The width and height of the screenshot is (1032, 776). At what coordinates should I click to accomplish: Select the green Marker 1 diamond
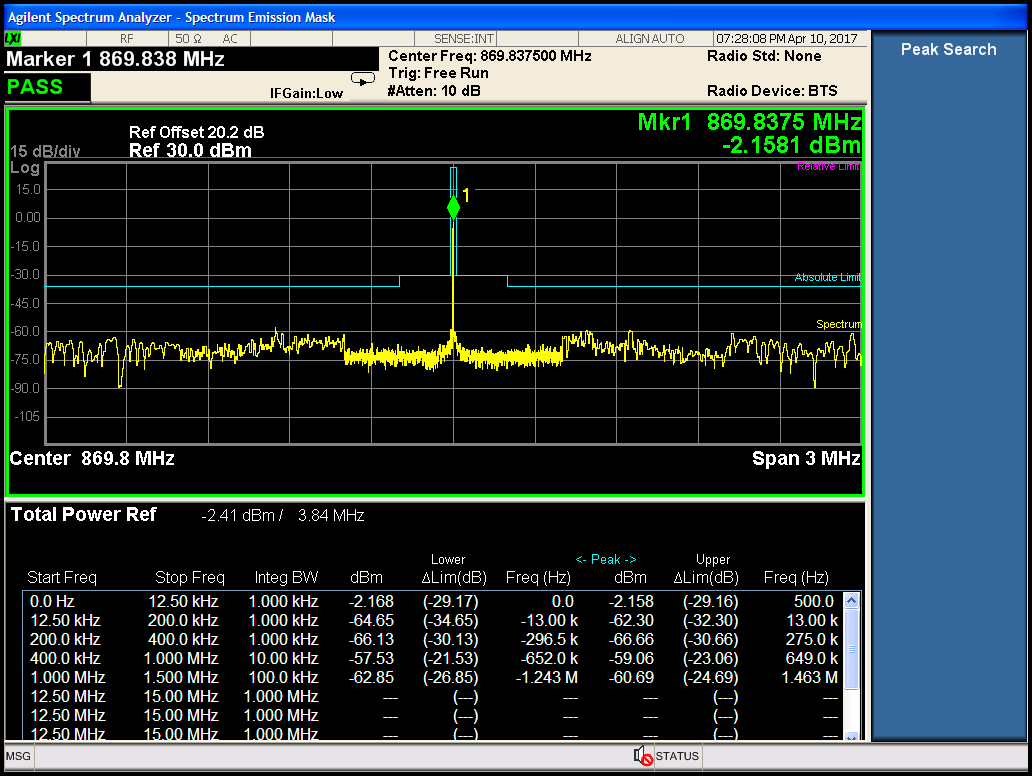tap(453, 207)
